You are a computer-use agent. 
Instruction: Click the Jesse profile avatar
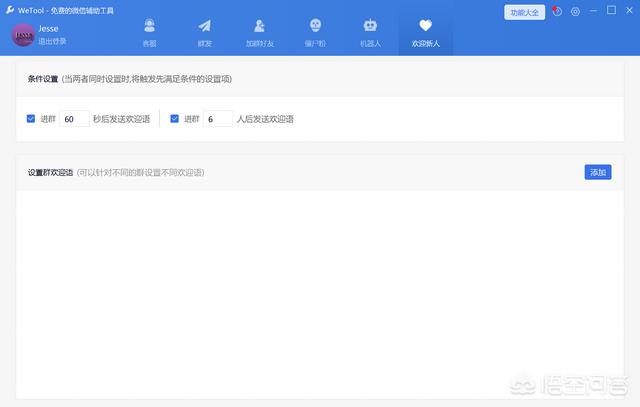(23, 35)
